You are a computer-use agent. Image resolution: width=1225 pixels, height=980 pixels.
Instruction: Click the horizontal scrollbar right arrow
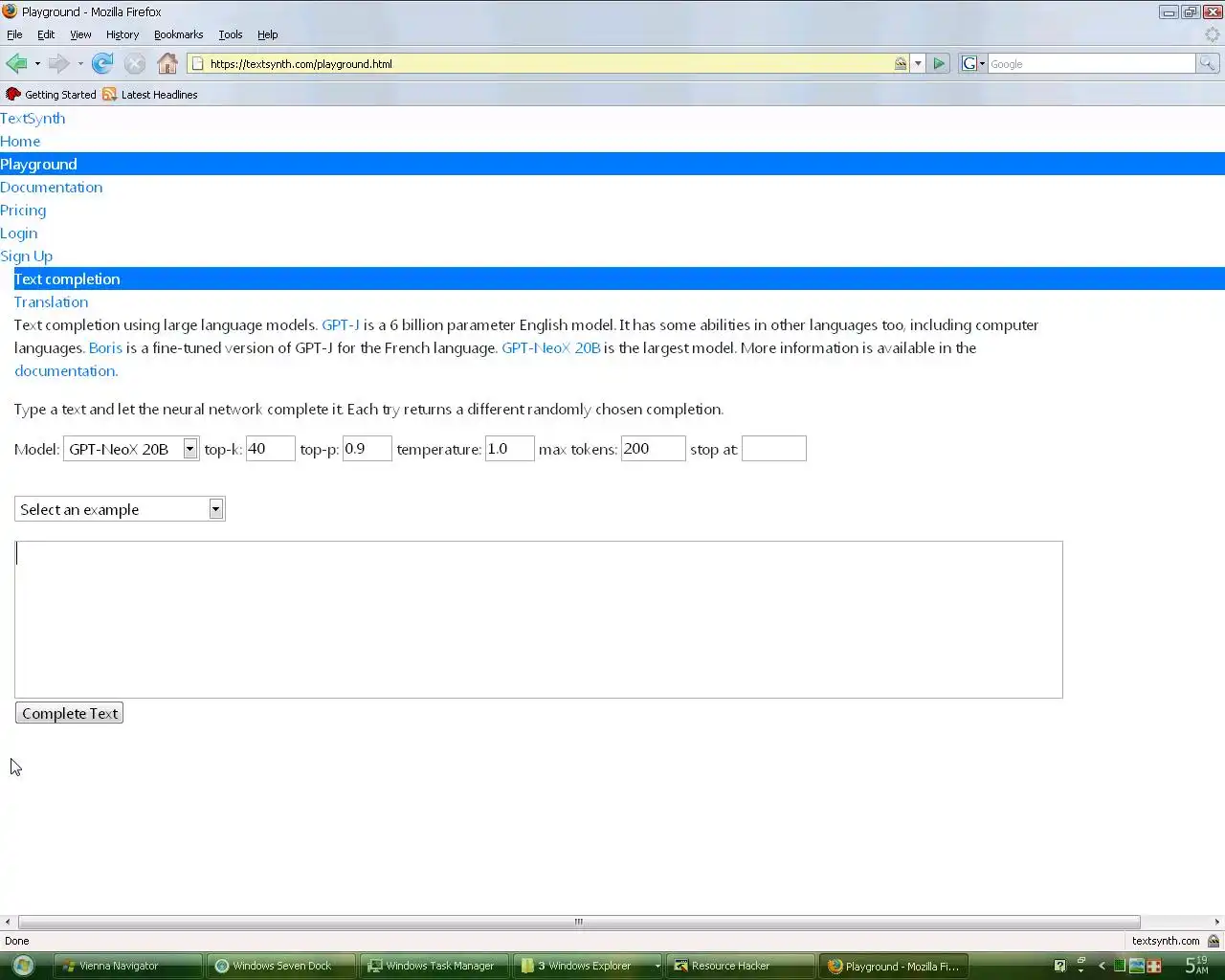[x=1217, y=923]
